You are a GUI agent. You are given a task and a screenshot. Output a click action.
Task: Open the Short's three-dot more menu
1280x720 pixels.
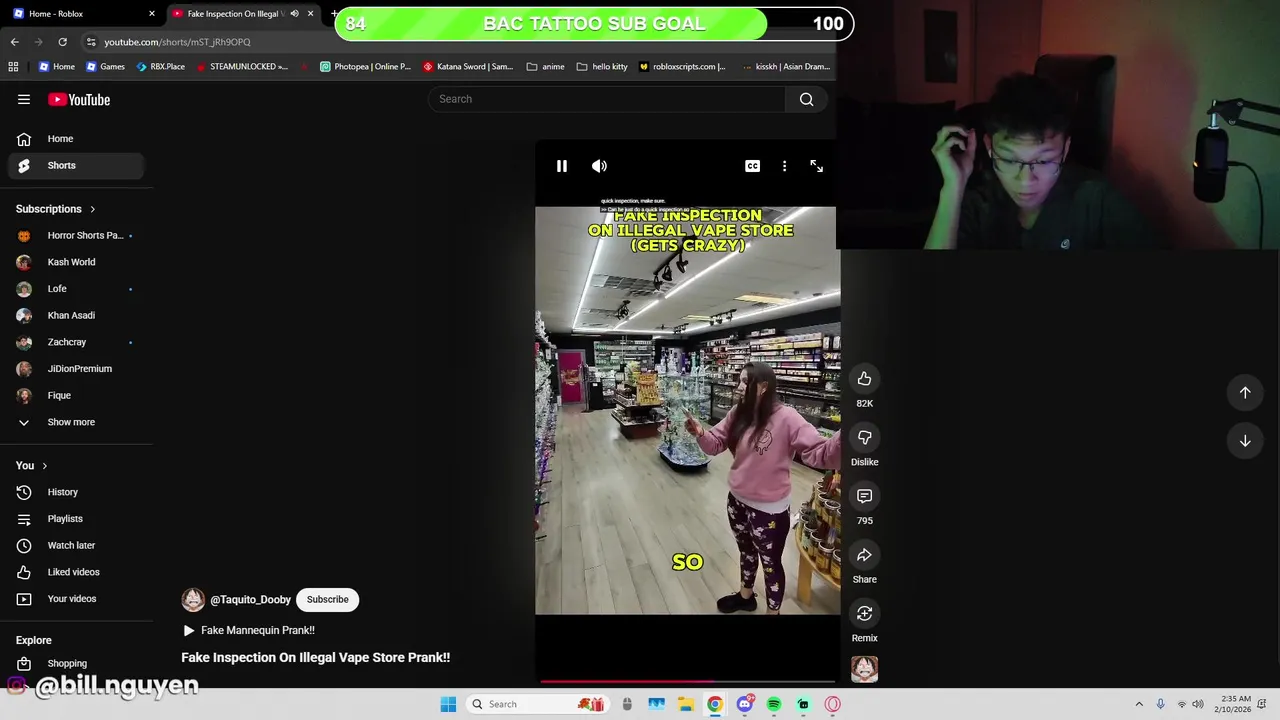pos(784,166)
